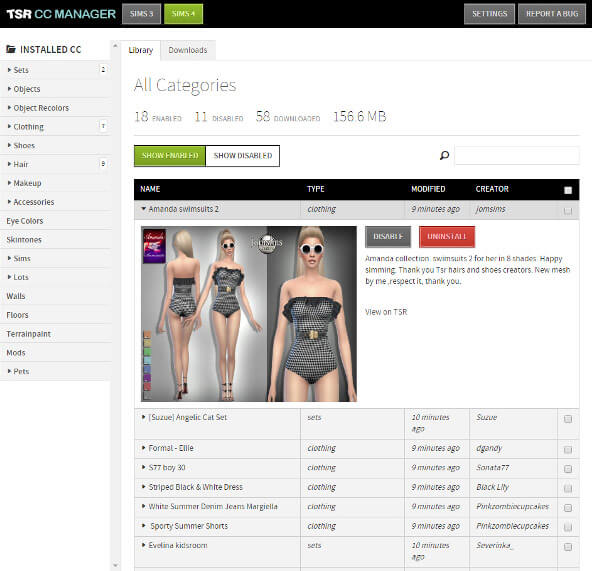Click the TSR CC Manager logo
592x571 pixels.
coord(61,14)
